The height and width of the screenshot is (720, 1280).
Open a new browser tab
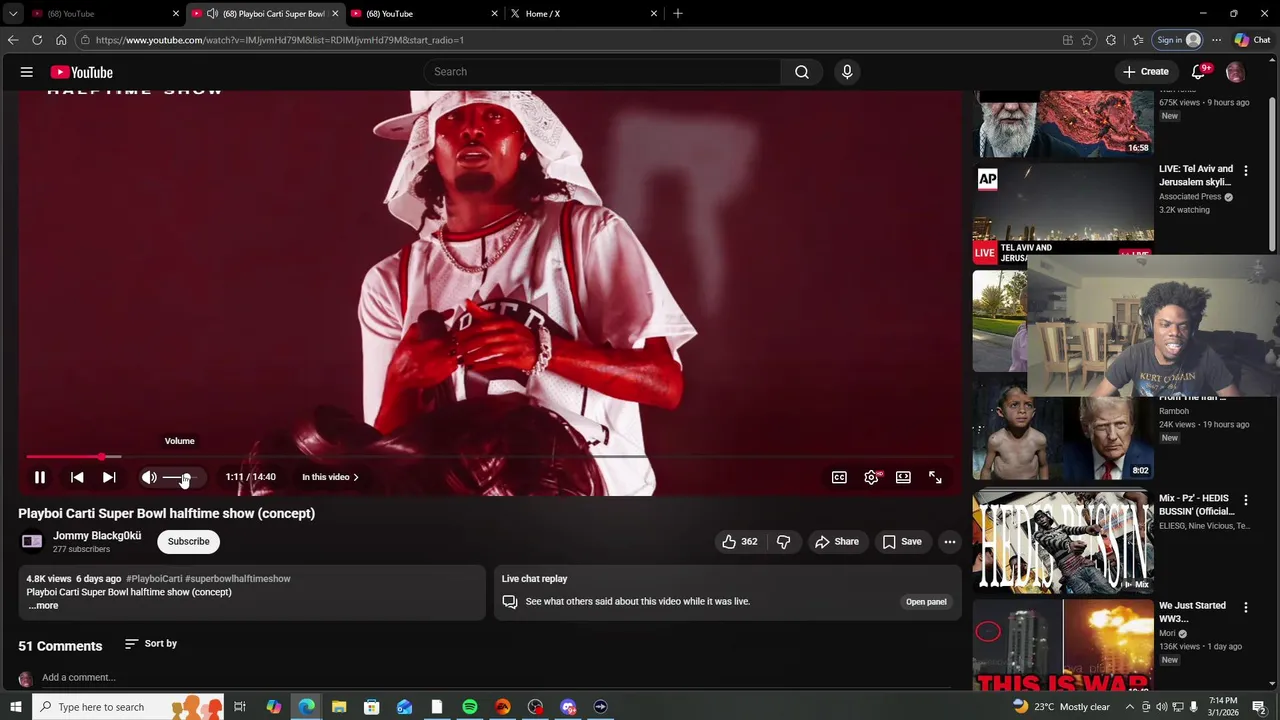click(678, 13)
